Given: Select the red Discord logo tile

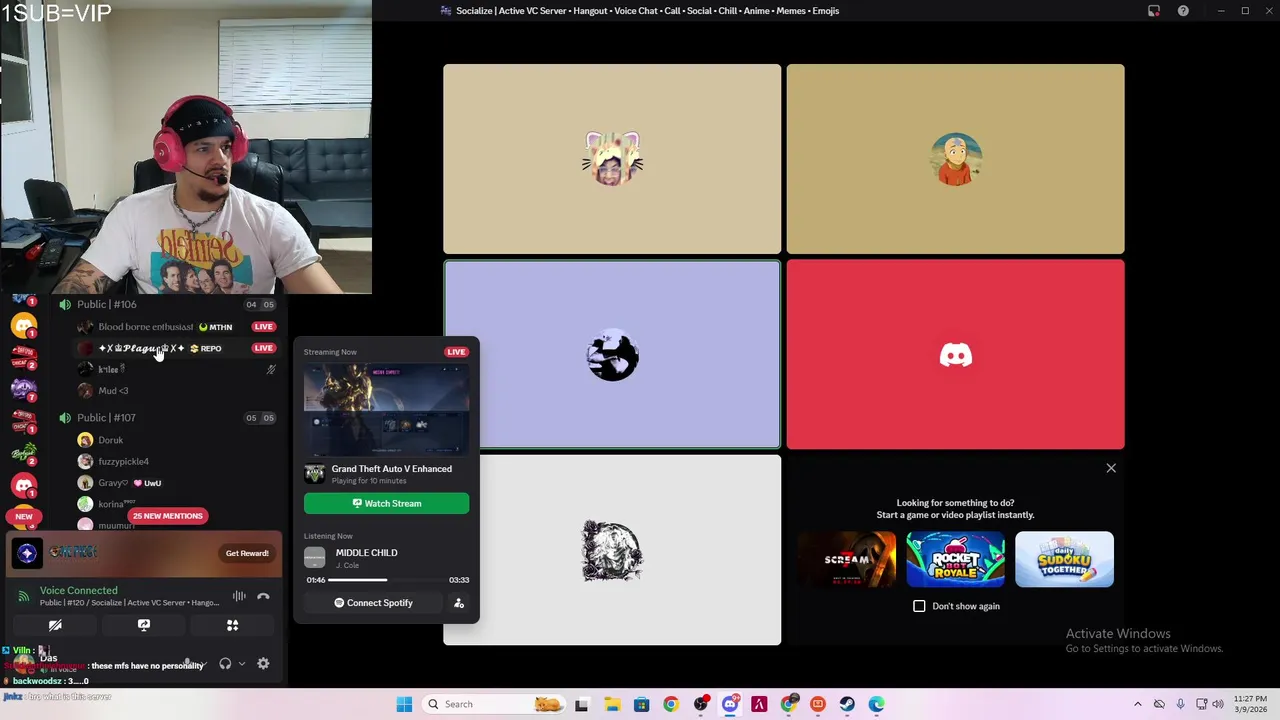Looking at the screenshot, I should click(955, 355).
